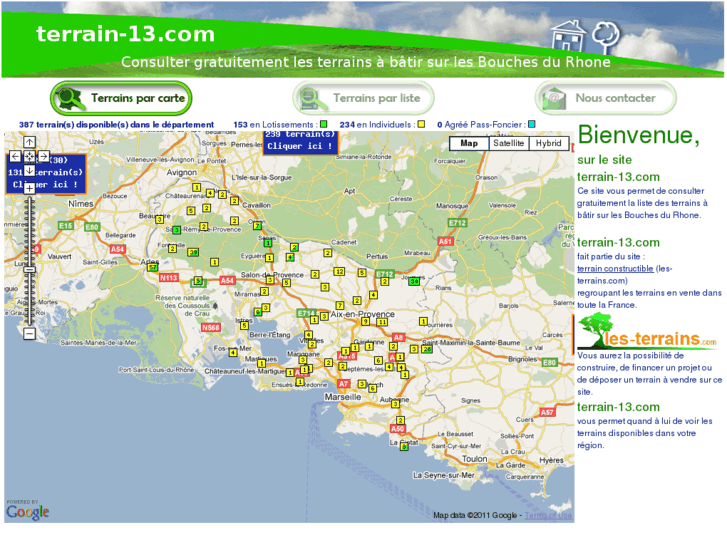
Task: Click the center/reset map position control
Action: pyautogui.click(x=29, y=156)
